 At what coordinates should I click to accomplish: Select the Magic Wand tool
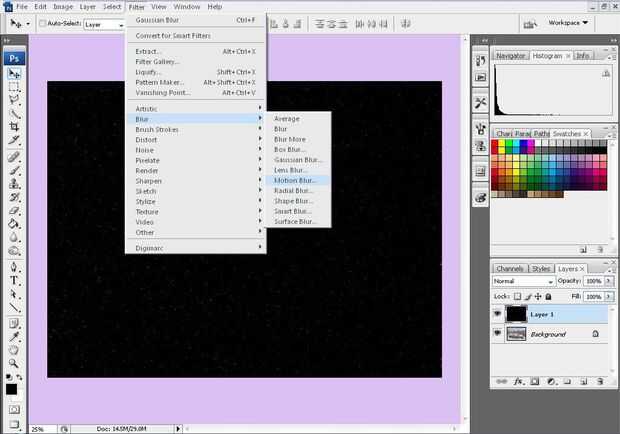[x=14, y=113]
